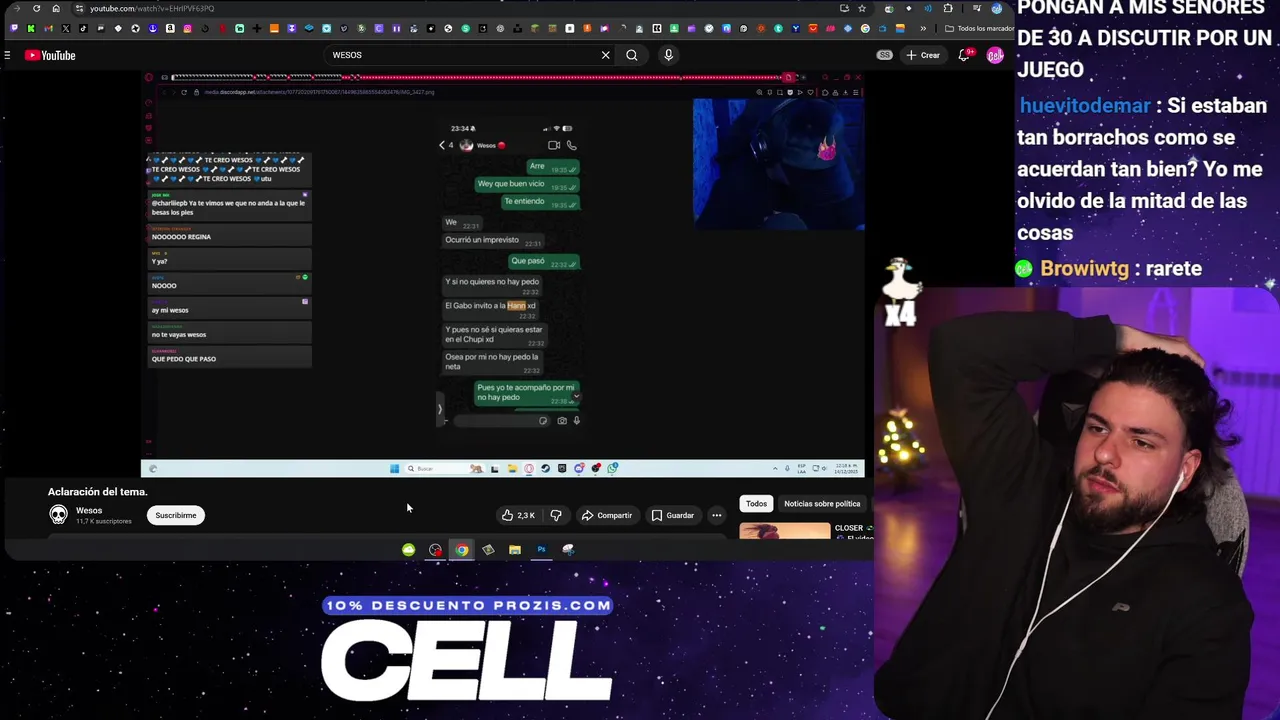Share the video using Compartir
1280x720 pixels.
pos(607,515)
